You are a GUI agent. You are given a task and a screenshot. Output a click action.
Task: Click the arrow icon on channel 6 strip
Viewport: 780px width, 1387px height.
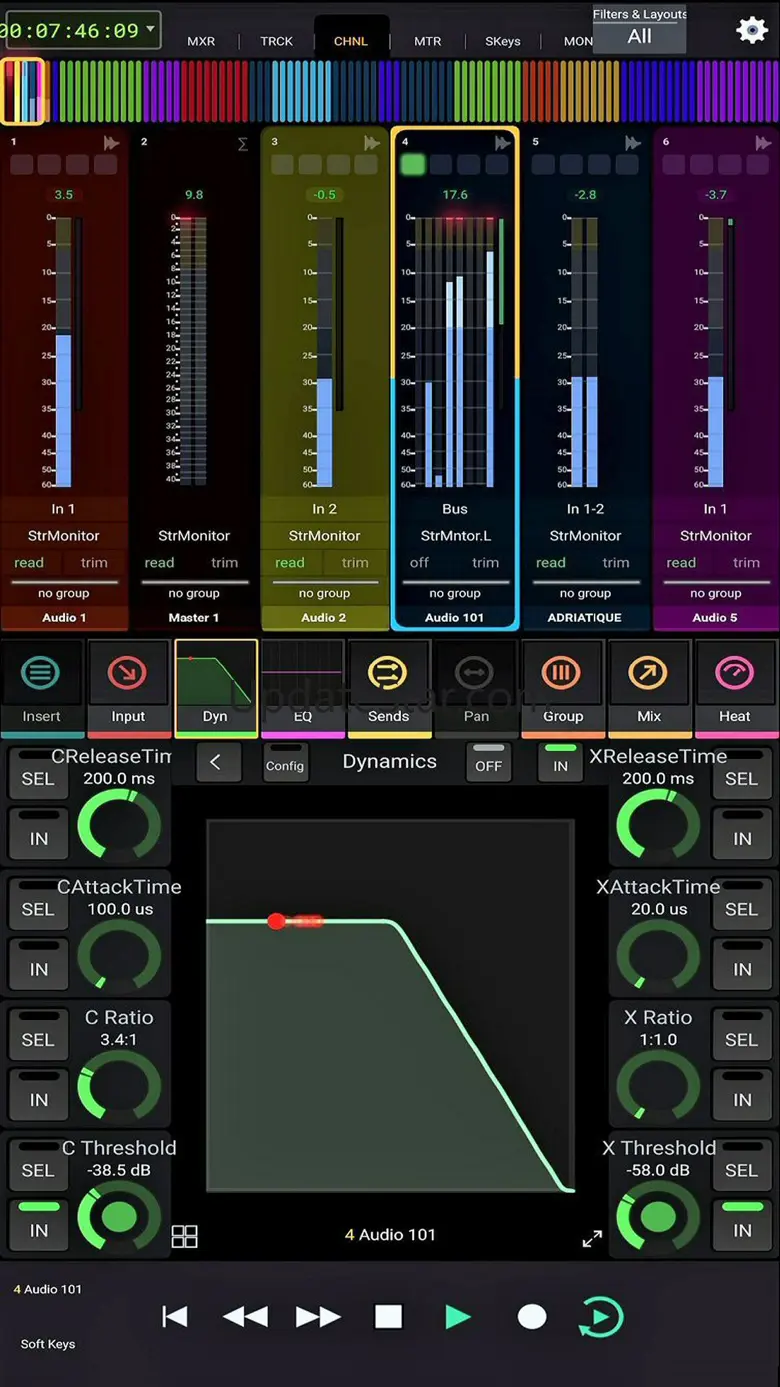click(x=763, y=143)
